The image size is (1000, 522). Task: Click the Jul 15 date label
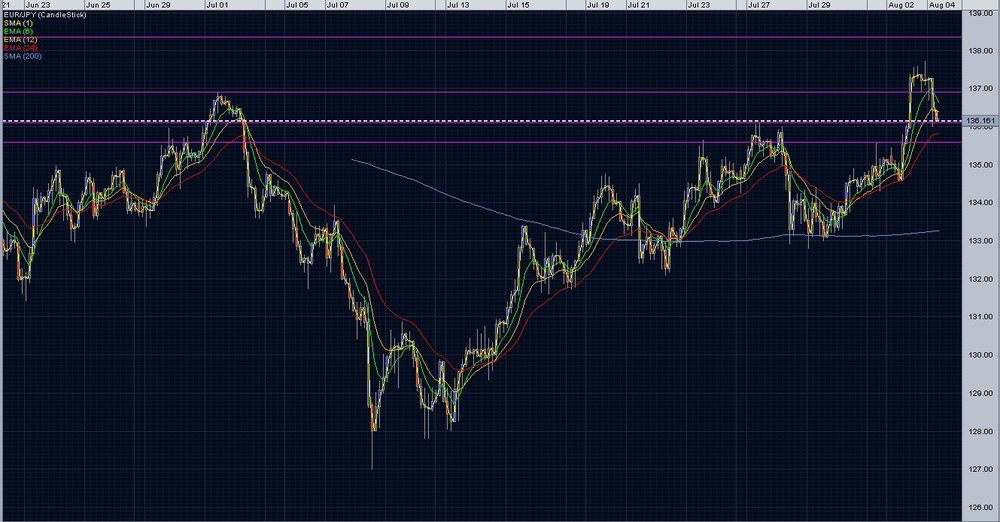pos(518,4)
